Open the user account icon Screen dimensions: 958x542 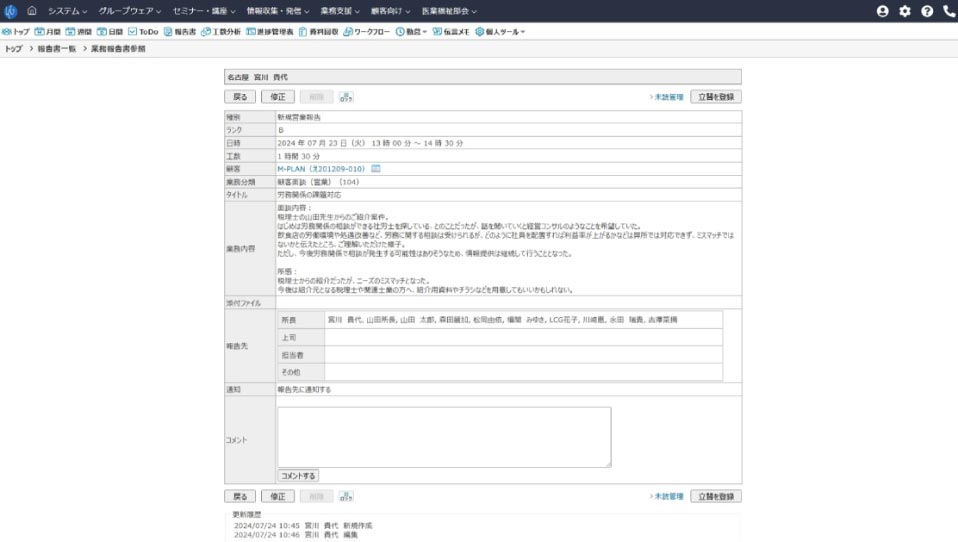pyautogui.click(x=882, y=11)
